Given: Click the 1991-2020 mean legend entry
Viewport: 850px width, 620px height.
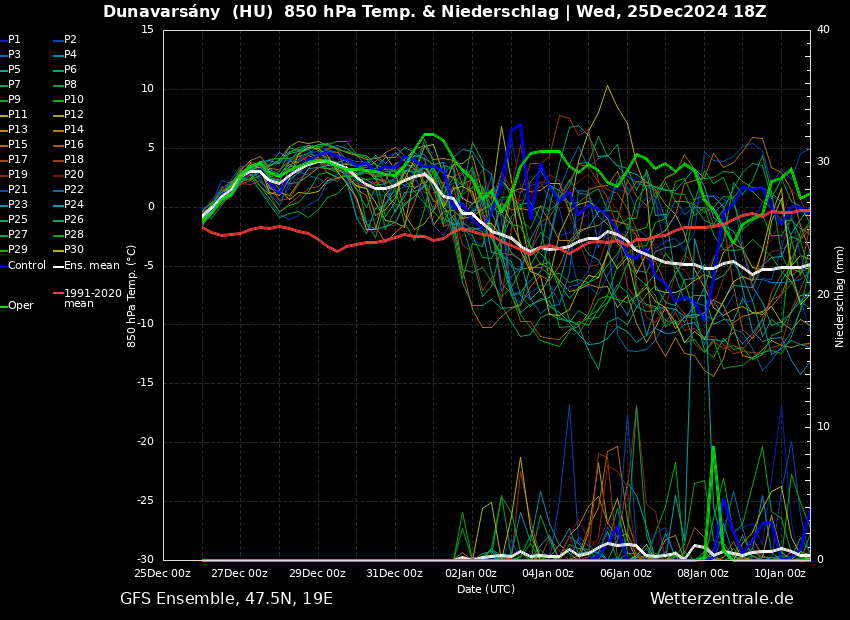Looking at the screenshot, I should [x=92, y=298].
